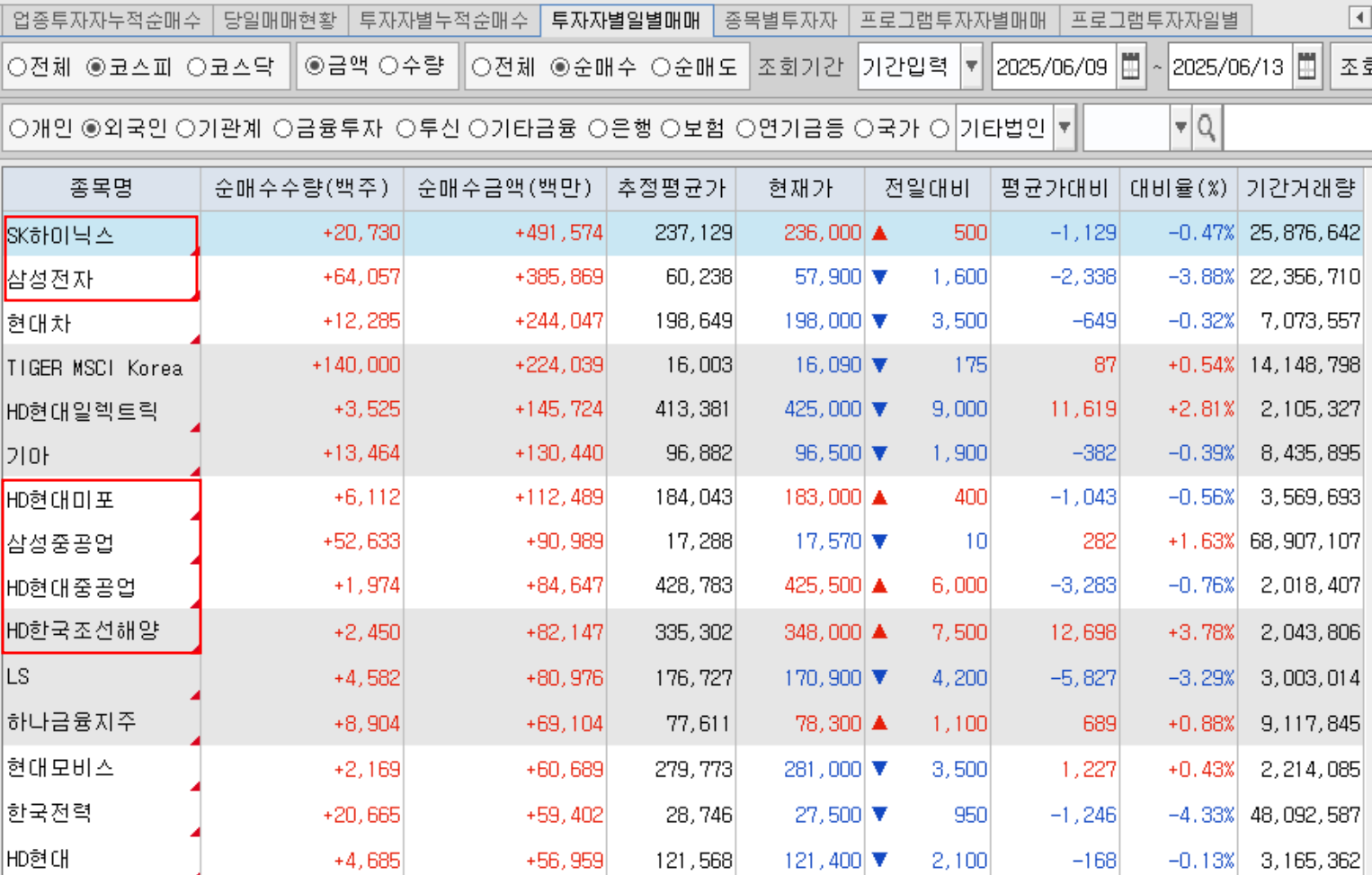Choose 기관계 investor radio button

click(x=186, y=129)
